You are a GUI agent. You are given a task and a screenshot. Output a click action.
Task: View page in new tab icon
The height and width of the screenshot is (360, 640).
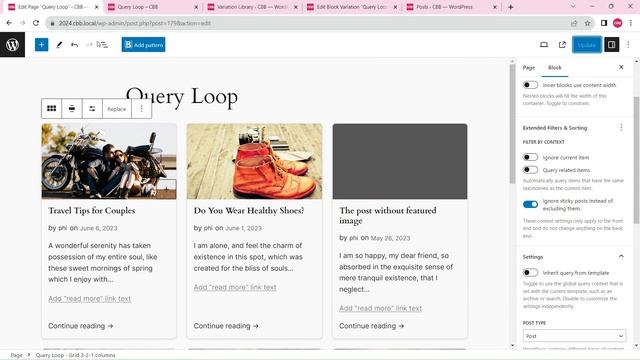[562, 45]
